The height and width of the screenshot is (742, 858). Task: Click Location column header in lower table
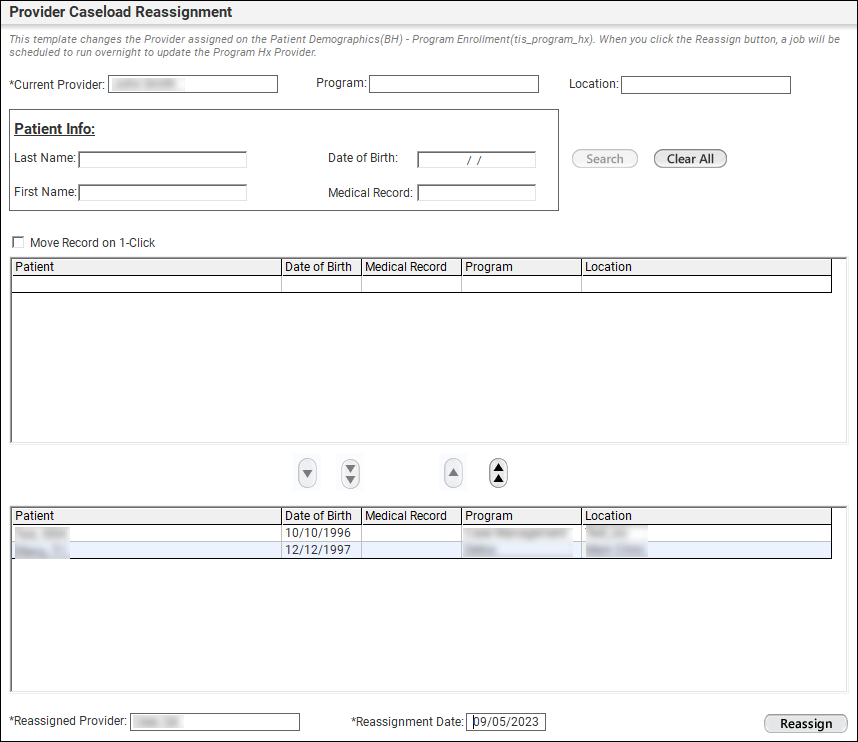click(706, 516)
